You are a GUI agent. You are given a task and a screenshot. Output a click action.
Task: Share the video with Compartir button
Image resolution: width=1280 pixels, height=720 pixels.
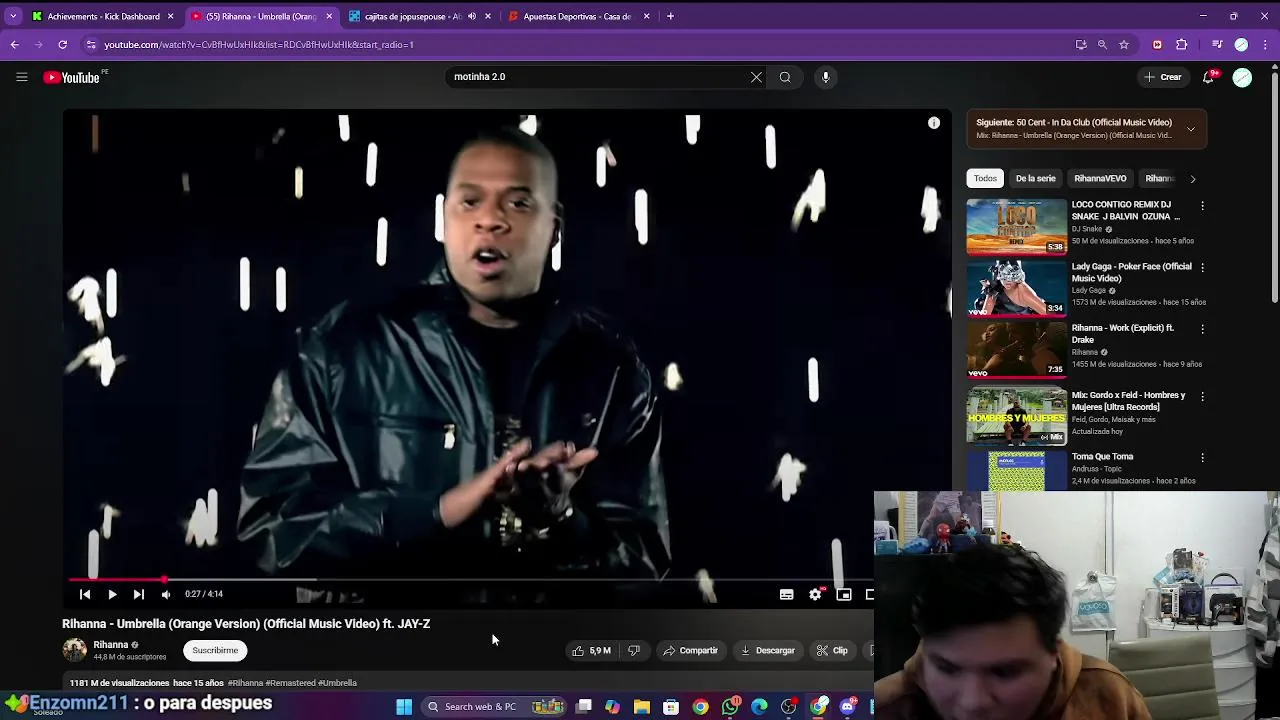click(x=690, y=650)
